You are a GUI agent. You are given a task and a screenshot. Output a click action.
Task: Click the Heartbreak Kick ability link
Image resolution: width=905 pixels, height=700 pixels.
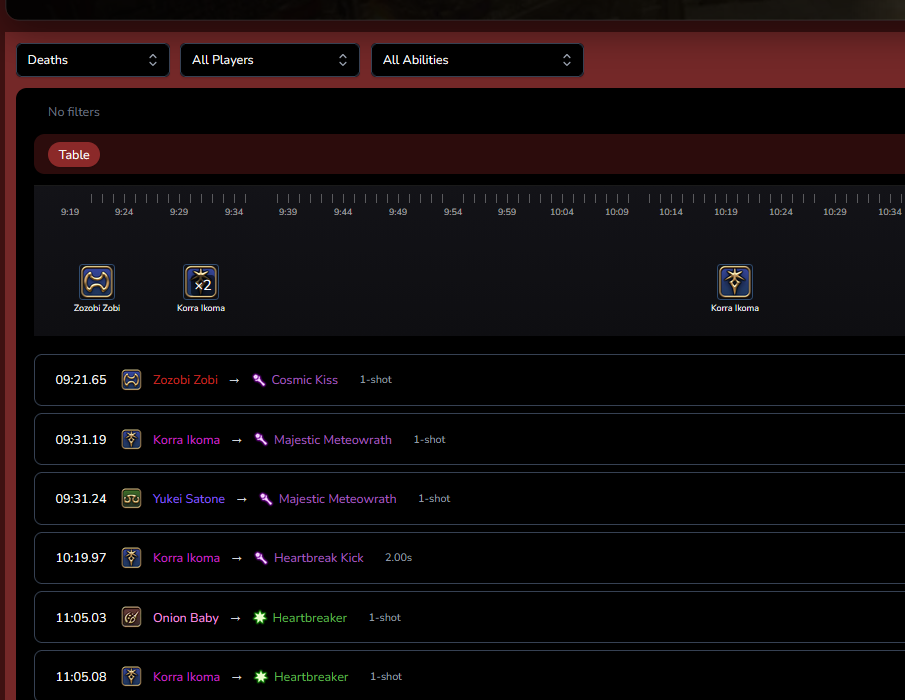pyautogui.click(x=319, y=558)
